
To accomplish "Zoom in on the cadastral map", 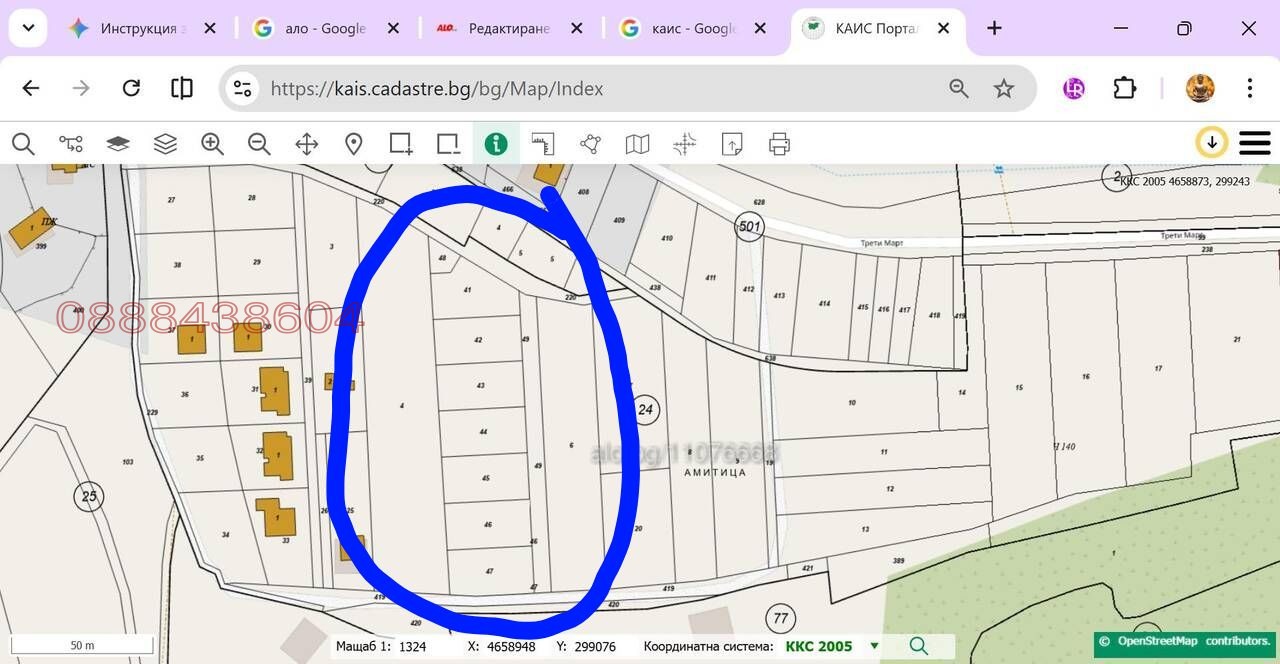I will (212, 144).
